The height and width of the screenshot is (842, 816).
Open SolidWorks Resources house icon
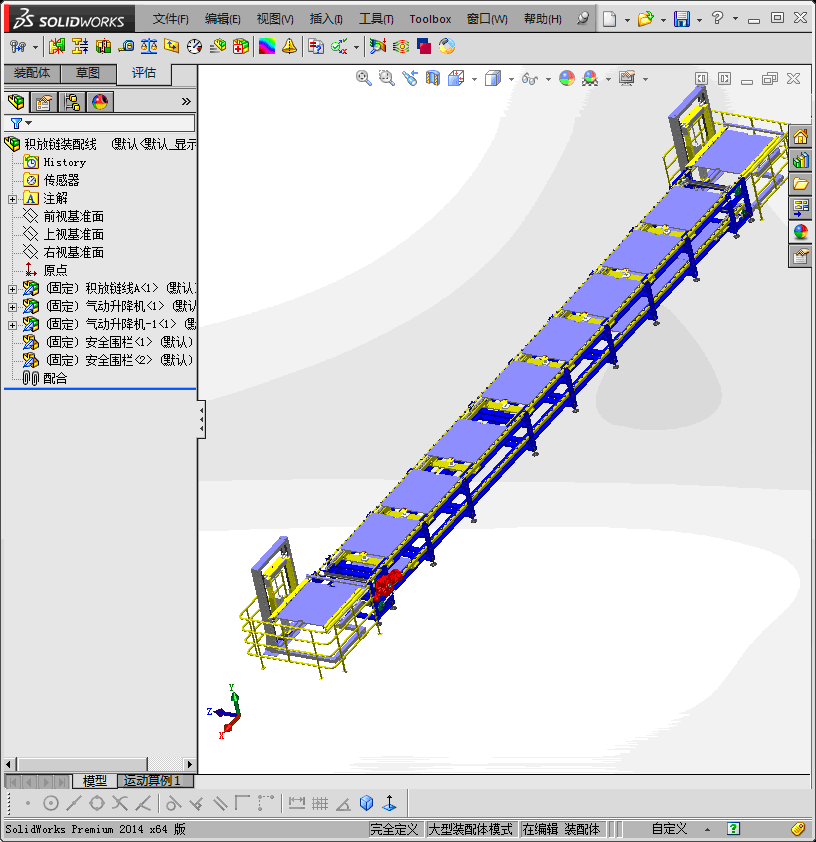coord(800,136)
